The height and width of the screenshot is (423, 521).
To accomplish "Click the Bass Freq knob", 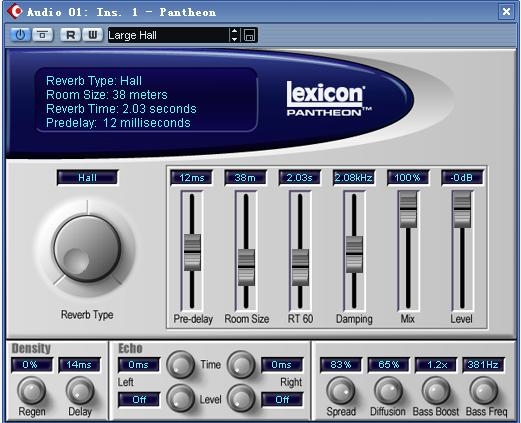I will pos(484,391).
